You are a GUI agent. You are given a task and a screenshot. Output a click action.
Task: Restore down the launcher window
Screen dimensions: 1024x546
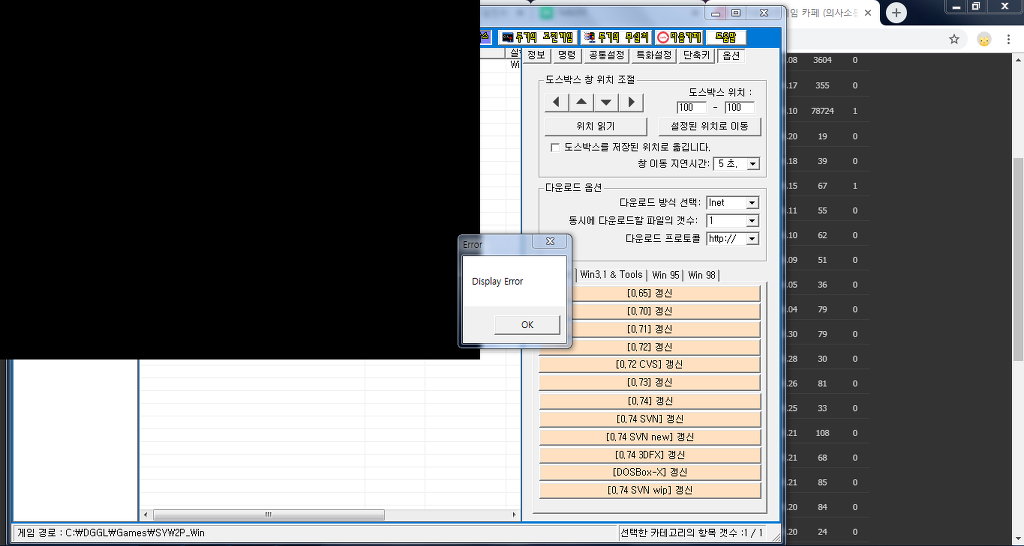[x=736, y=13]
